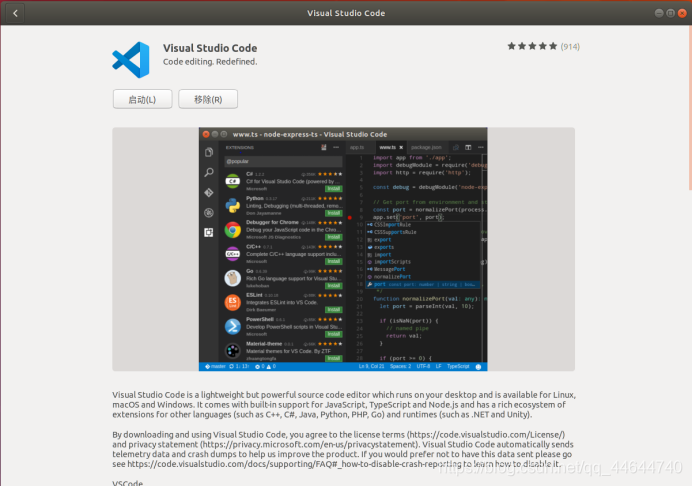The height and width of the screenshot is (486, 692).
Task: Remove the app with the 移除(R) button
Action: pyautogui.click(x=208, y=99)
